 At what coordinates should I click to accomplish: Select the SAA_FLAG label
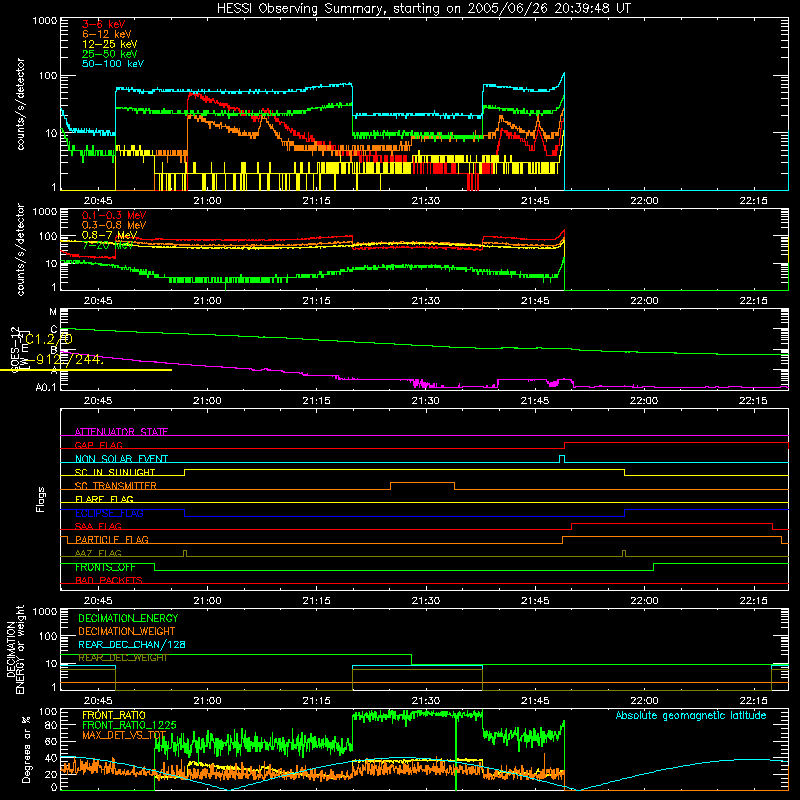pyautogui.click(x=98, y=526)
